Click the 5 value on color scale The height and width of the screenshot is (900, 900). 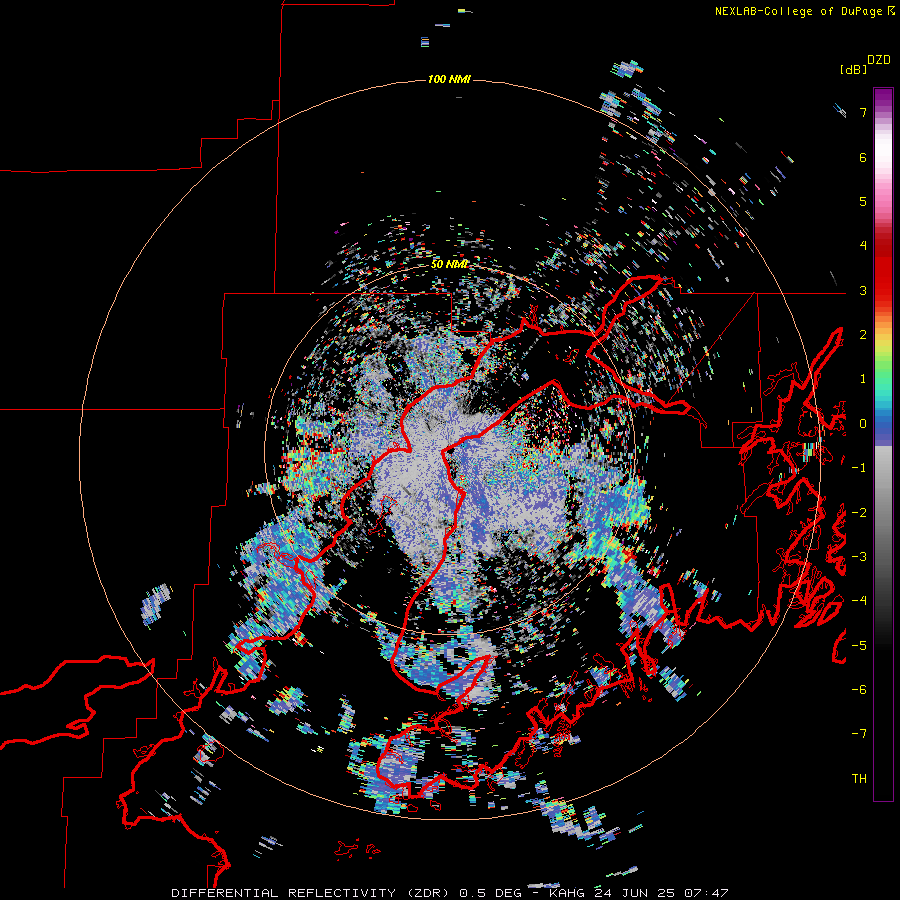[x=863, y=201]
